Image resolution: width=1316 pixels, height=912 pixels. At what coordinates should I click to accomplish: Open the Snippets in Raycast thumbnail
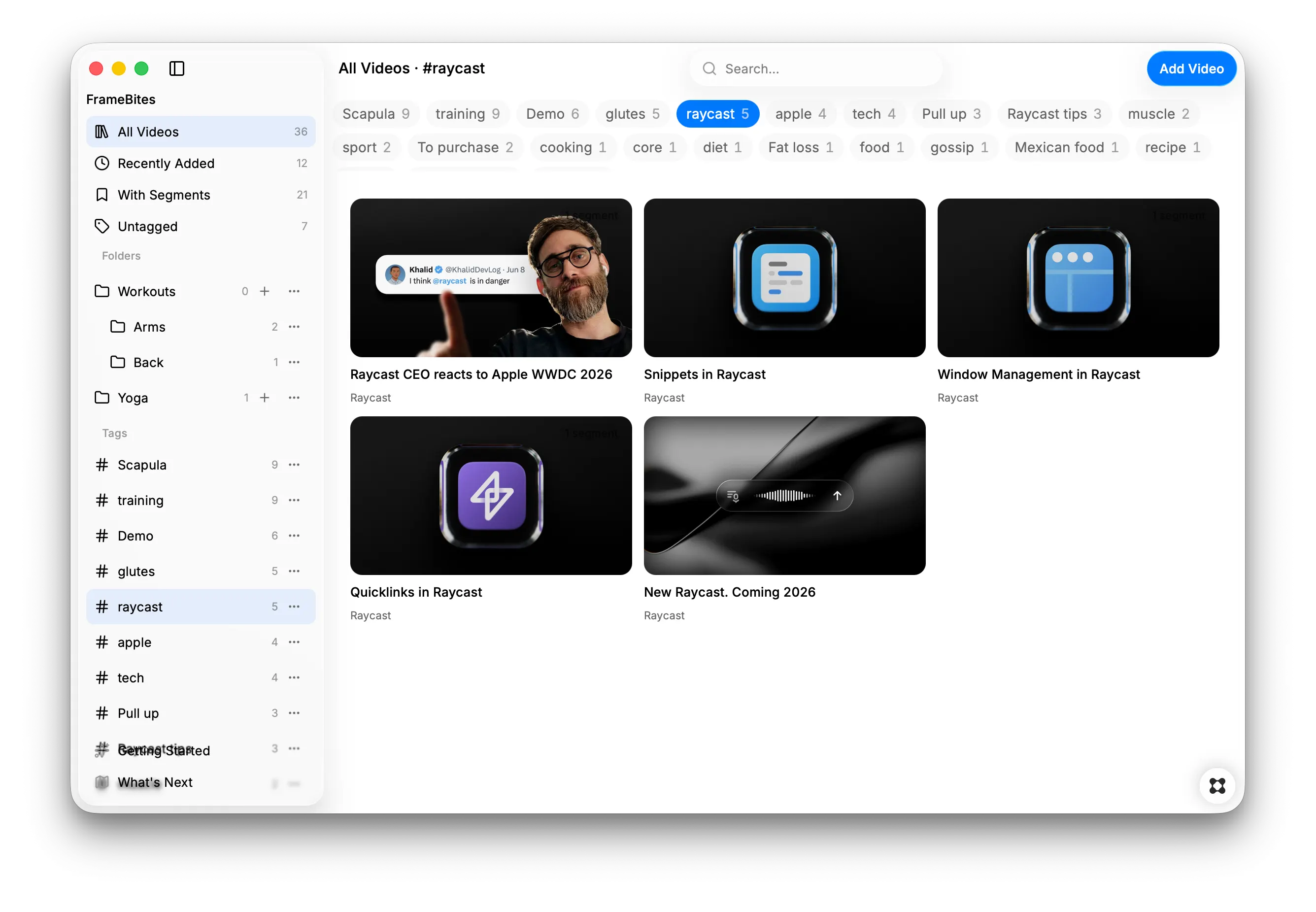[784, 278]
